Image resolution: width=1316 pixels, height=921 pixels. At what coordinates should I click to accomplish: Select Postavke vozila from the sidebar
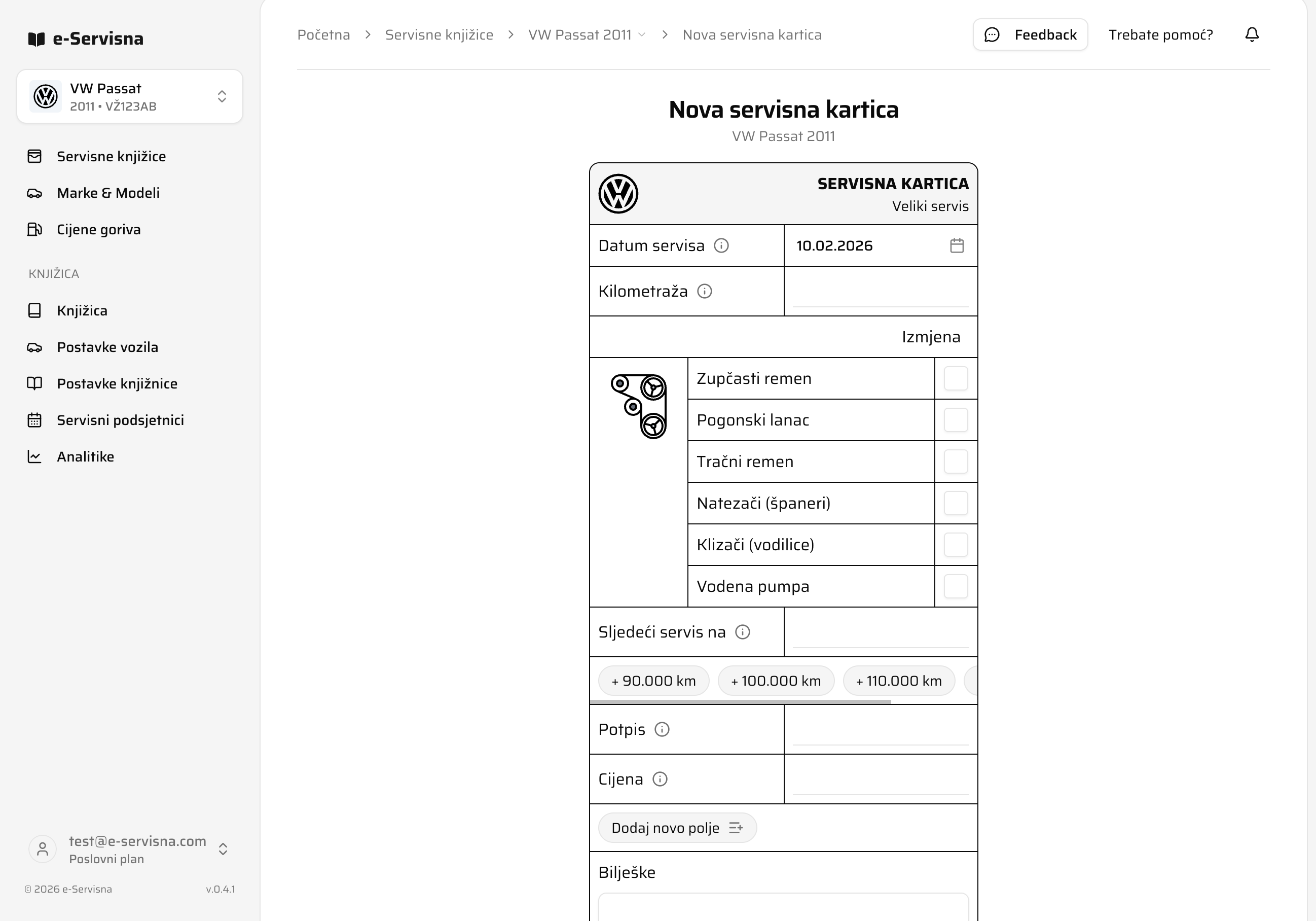click(x=107, y=347)
